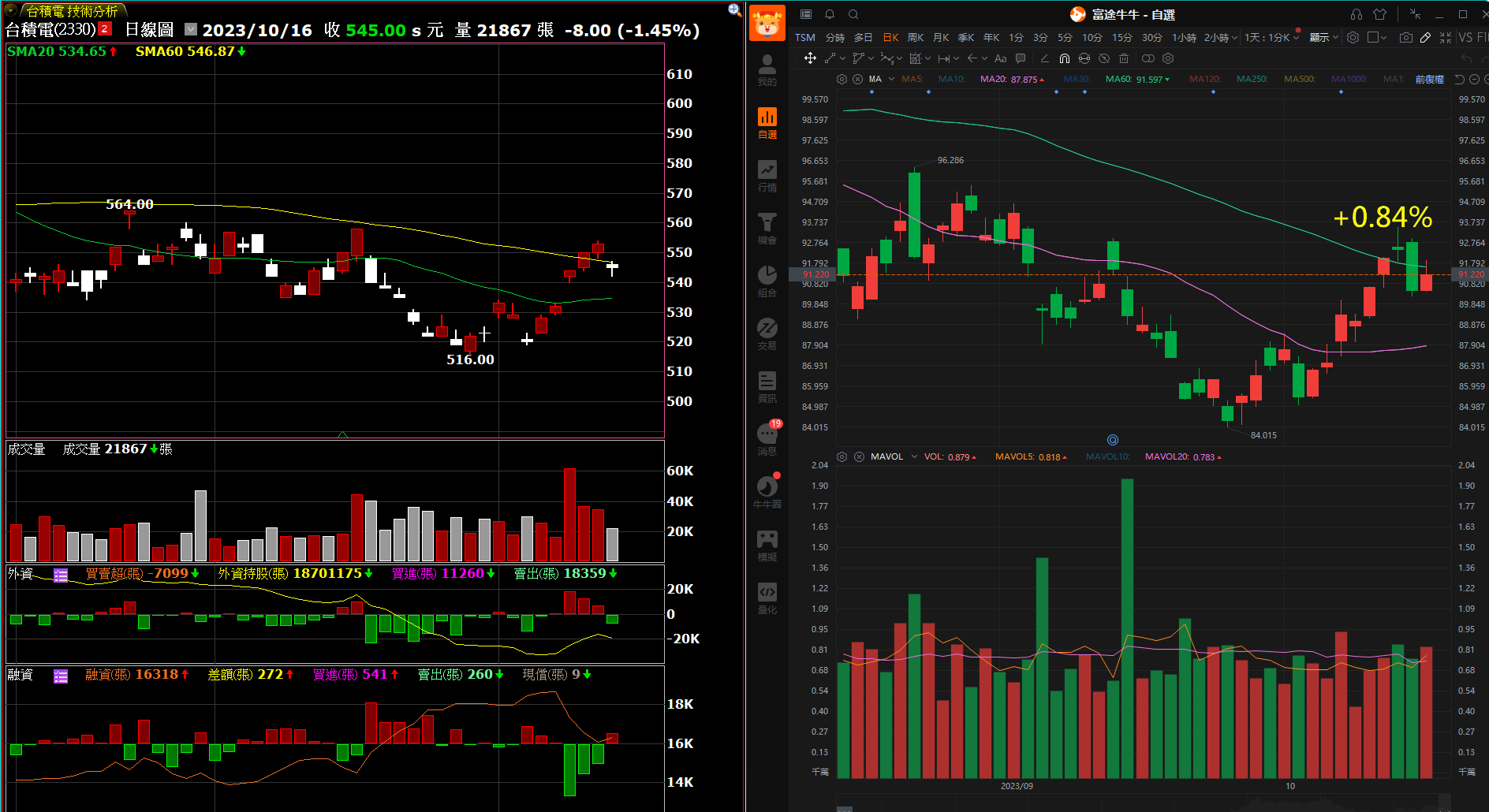The image size is (1489, 812).
Task: Click the magnifier icon on TSMC chart
Action: [734, 9]
